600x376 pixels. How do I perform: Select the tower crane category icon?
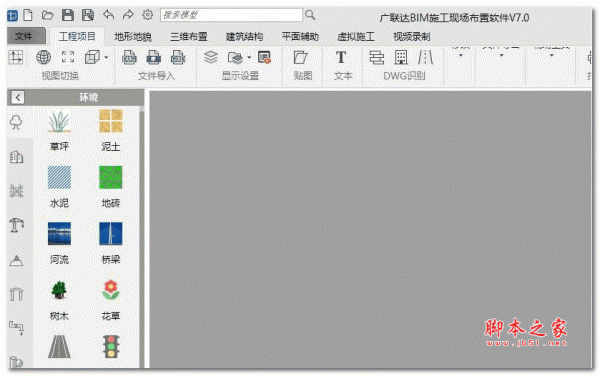coord(16,225)
